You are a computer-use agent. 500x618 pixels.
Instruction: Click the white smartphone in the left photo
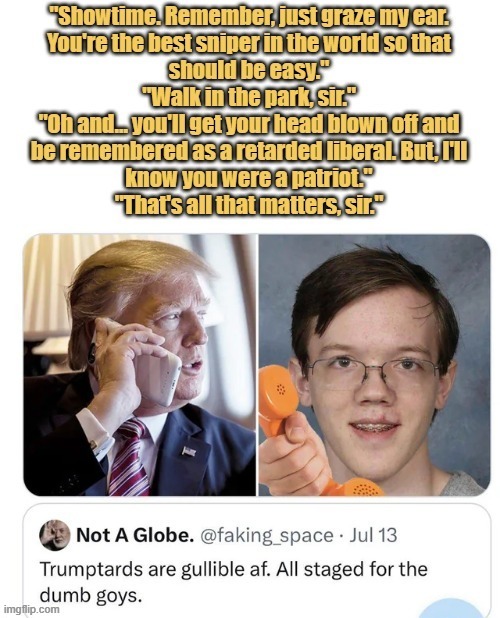pyautogui.click(x=162, y=371)
